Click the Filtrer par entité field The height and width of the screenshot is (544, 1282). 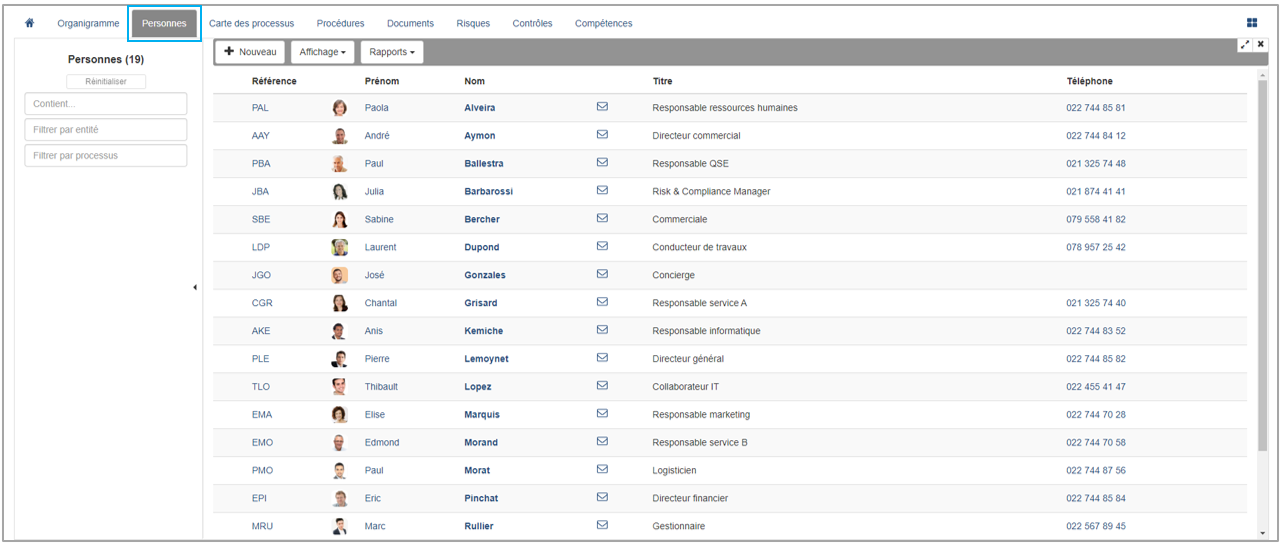click(106, 130)
